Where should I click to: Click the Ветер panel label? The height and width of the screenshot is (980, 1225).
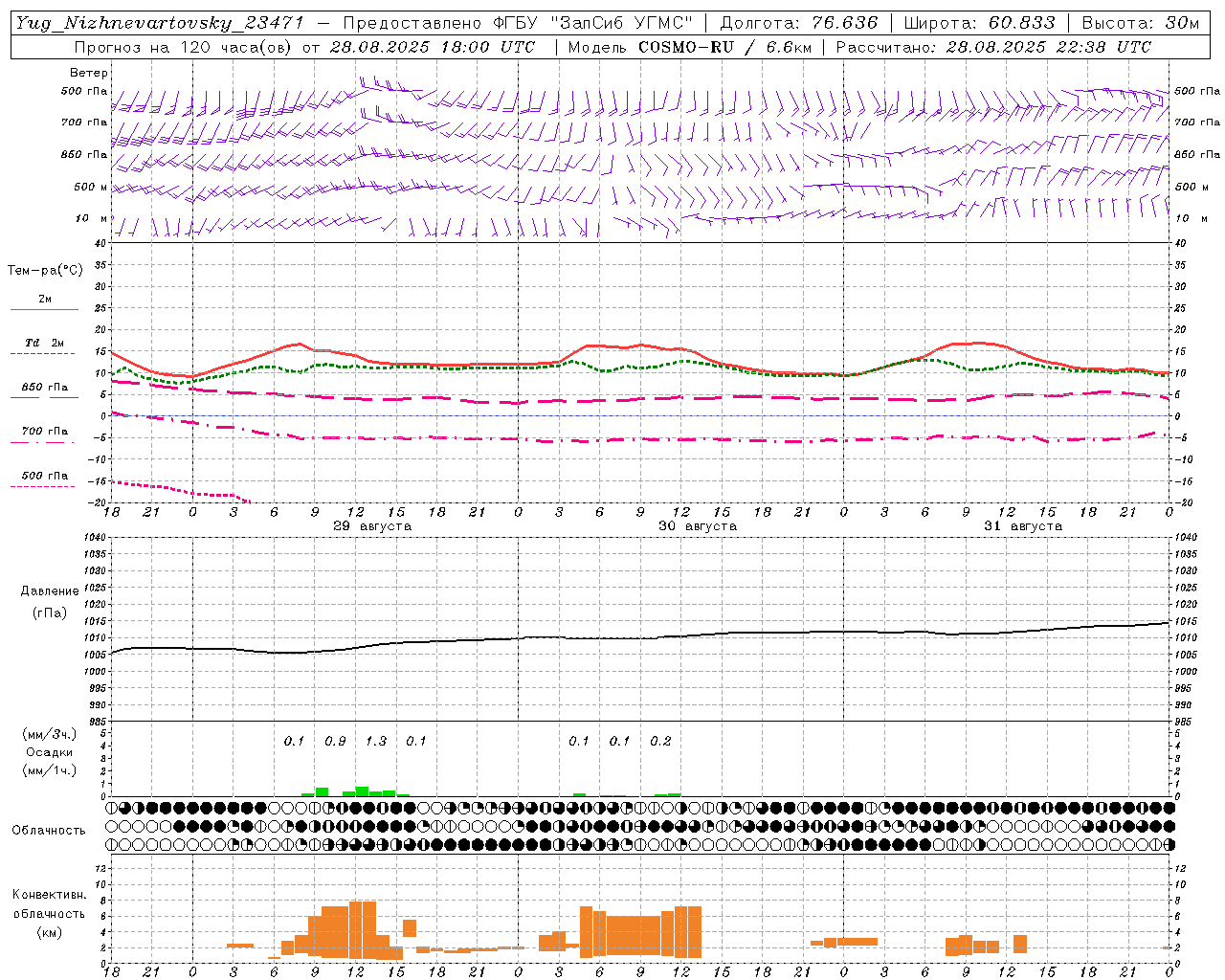pyautogui.click(x=89, y=73)
